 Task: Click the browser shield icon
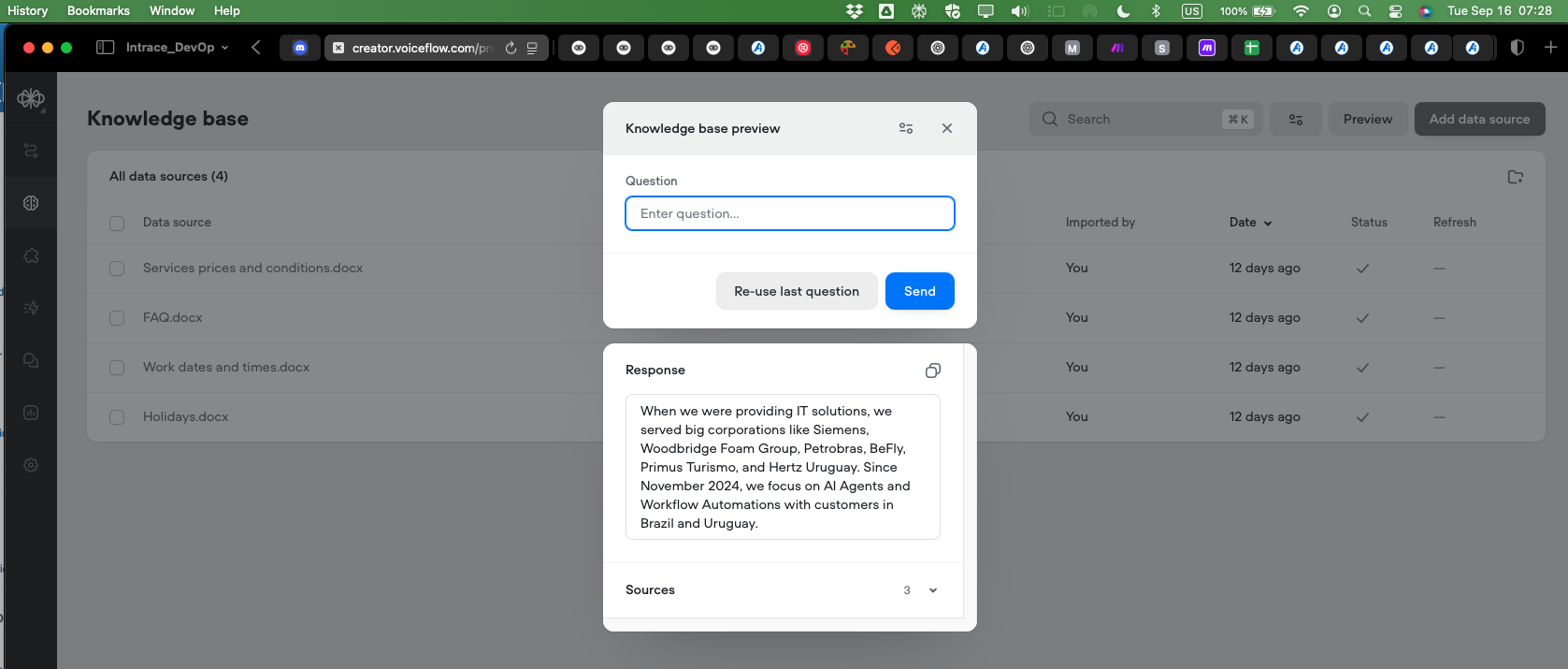tap(1518, 48)
